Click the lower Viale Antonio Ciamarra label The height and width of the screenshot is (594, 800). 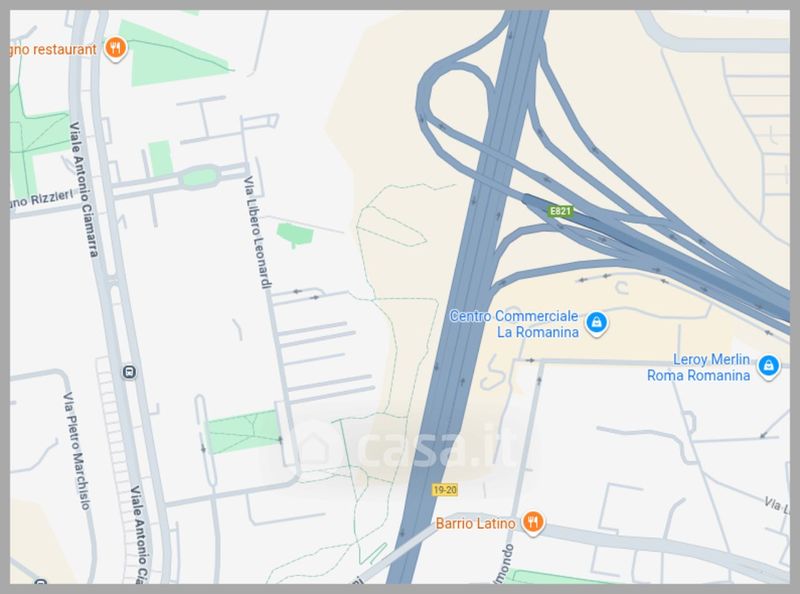click(139, 534)
